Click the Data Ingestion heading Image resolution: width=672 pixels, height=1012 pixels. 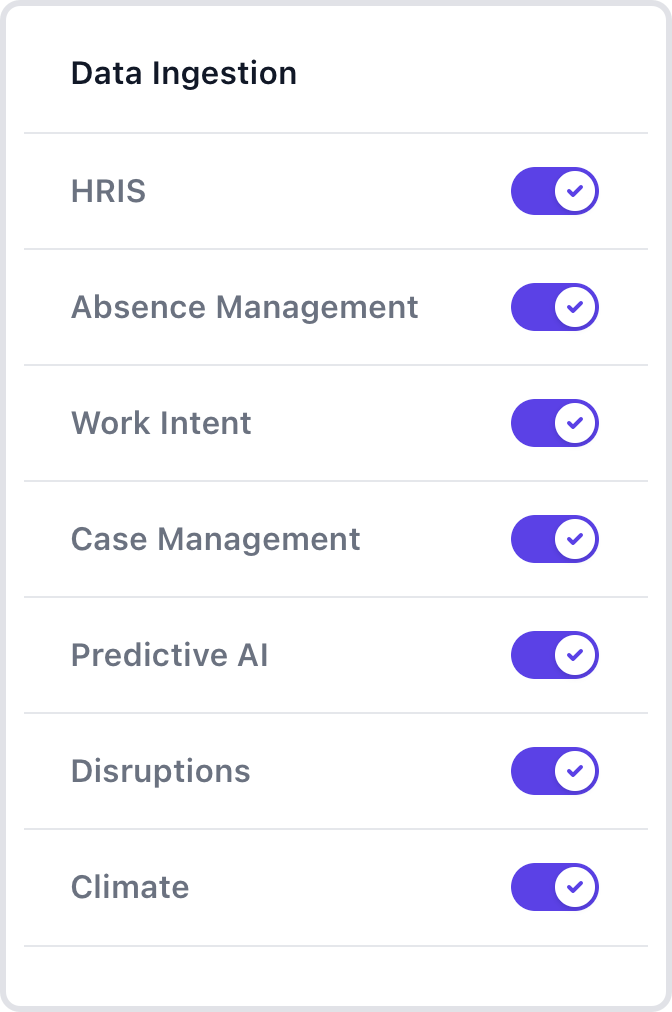pos(183,73)
